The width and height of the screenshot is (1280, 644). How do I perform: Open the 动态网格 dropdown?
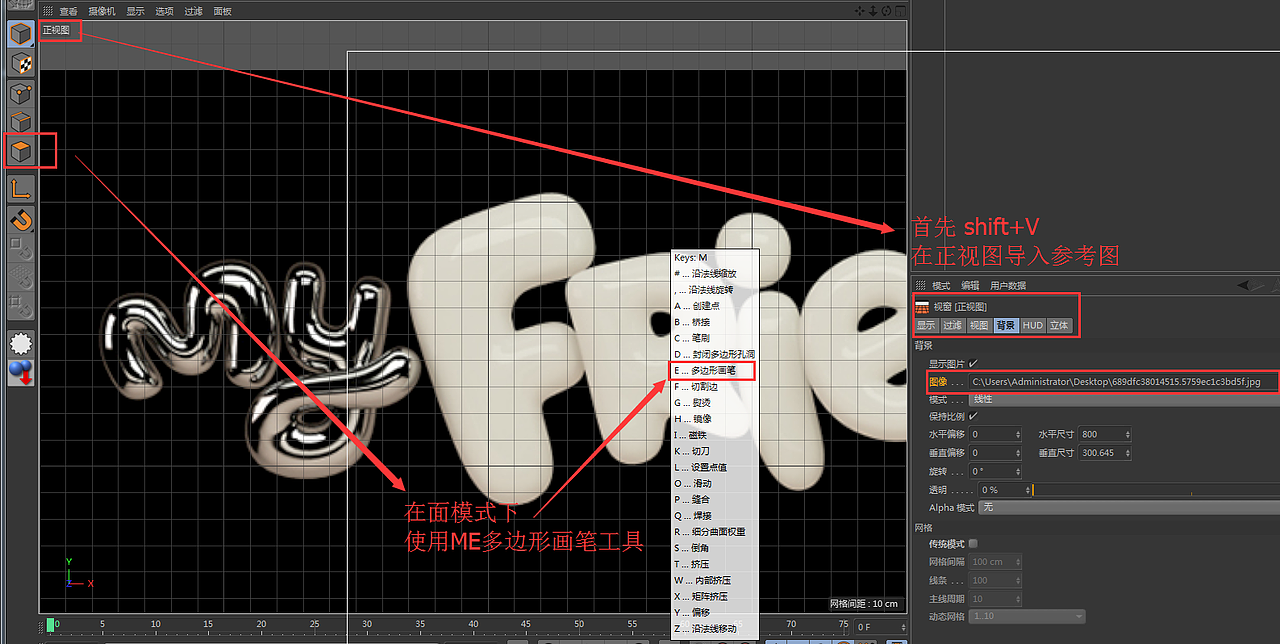(x=1026, y=616)
